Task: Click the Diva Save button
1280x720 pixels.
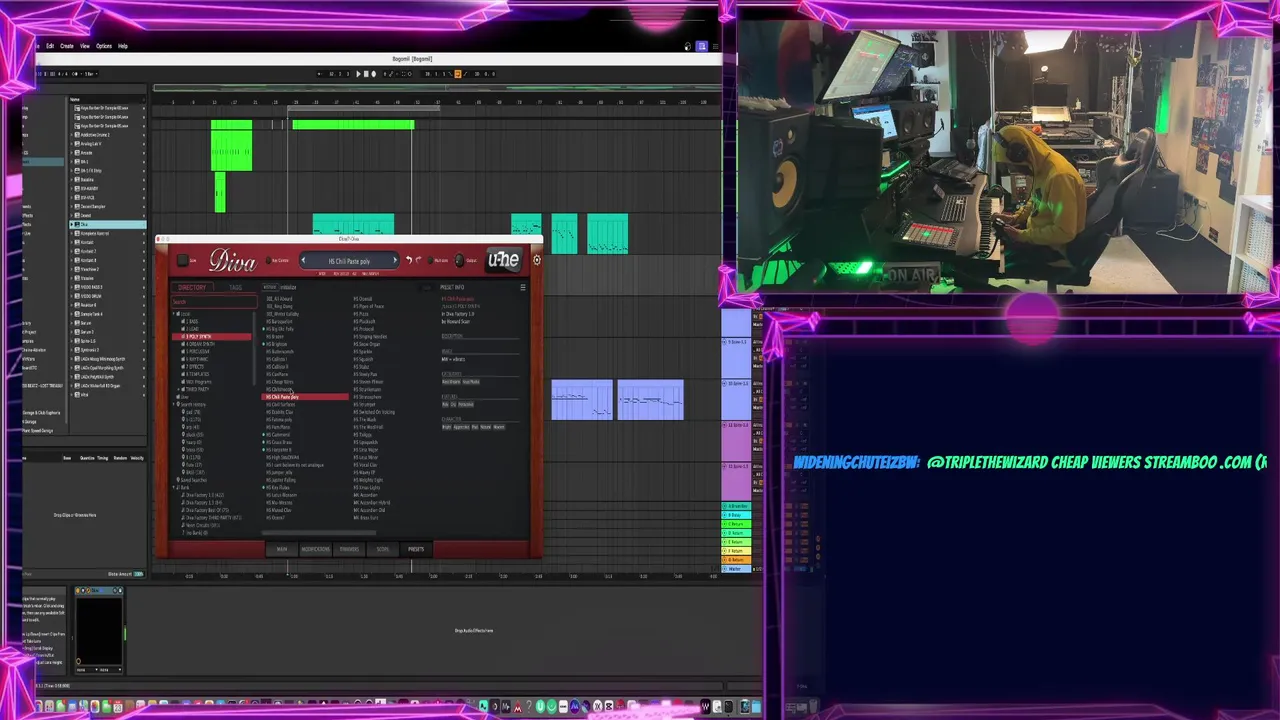Action: click(182, 260)
